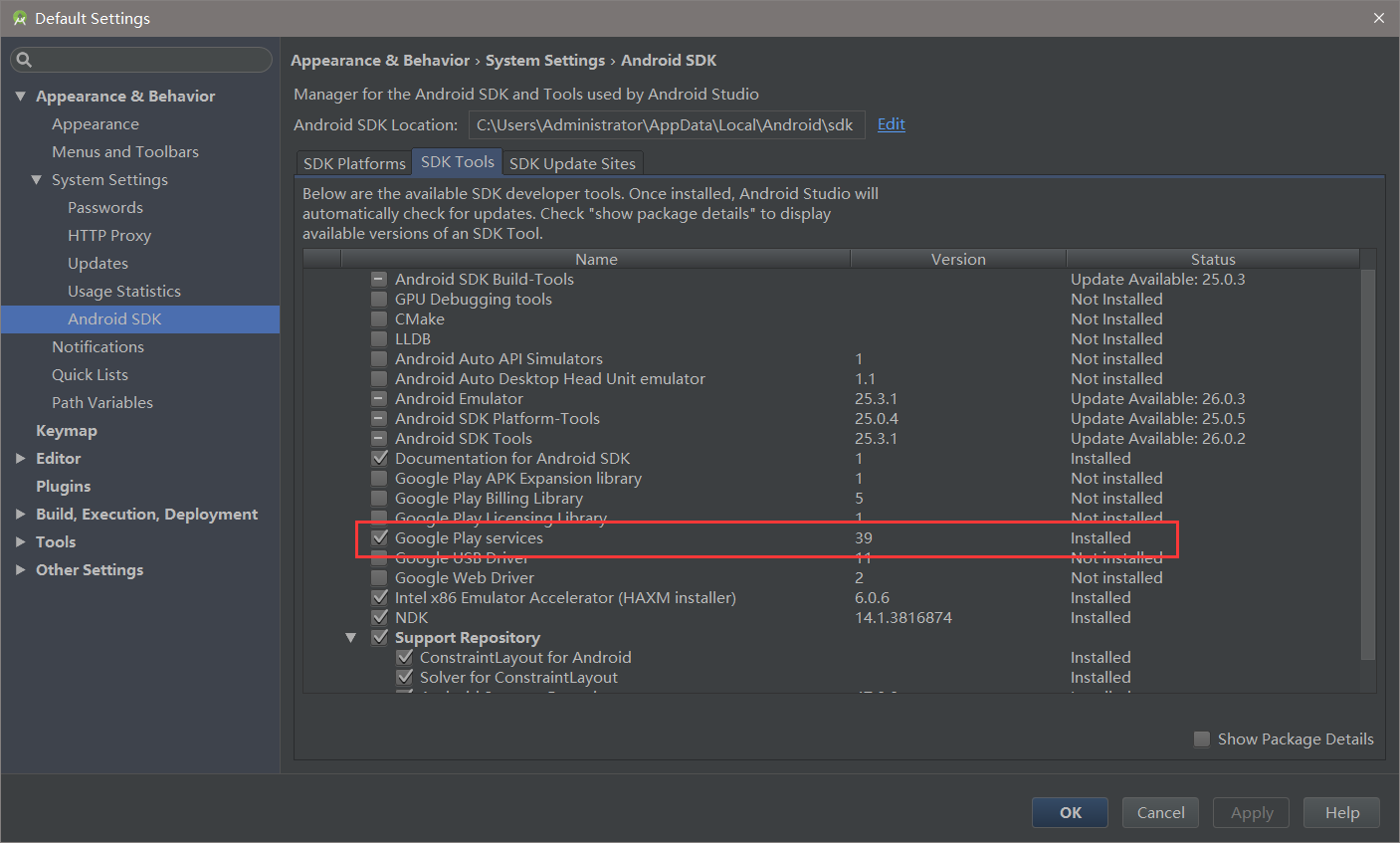Viewport: 1400px width, 843px height.
Task: Enable the GPU Debugging tools checkbox
Action: click(379, 300)
